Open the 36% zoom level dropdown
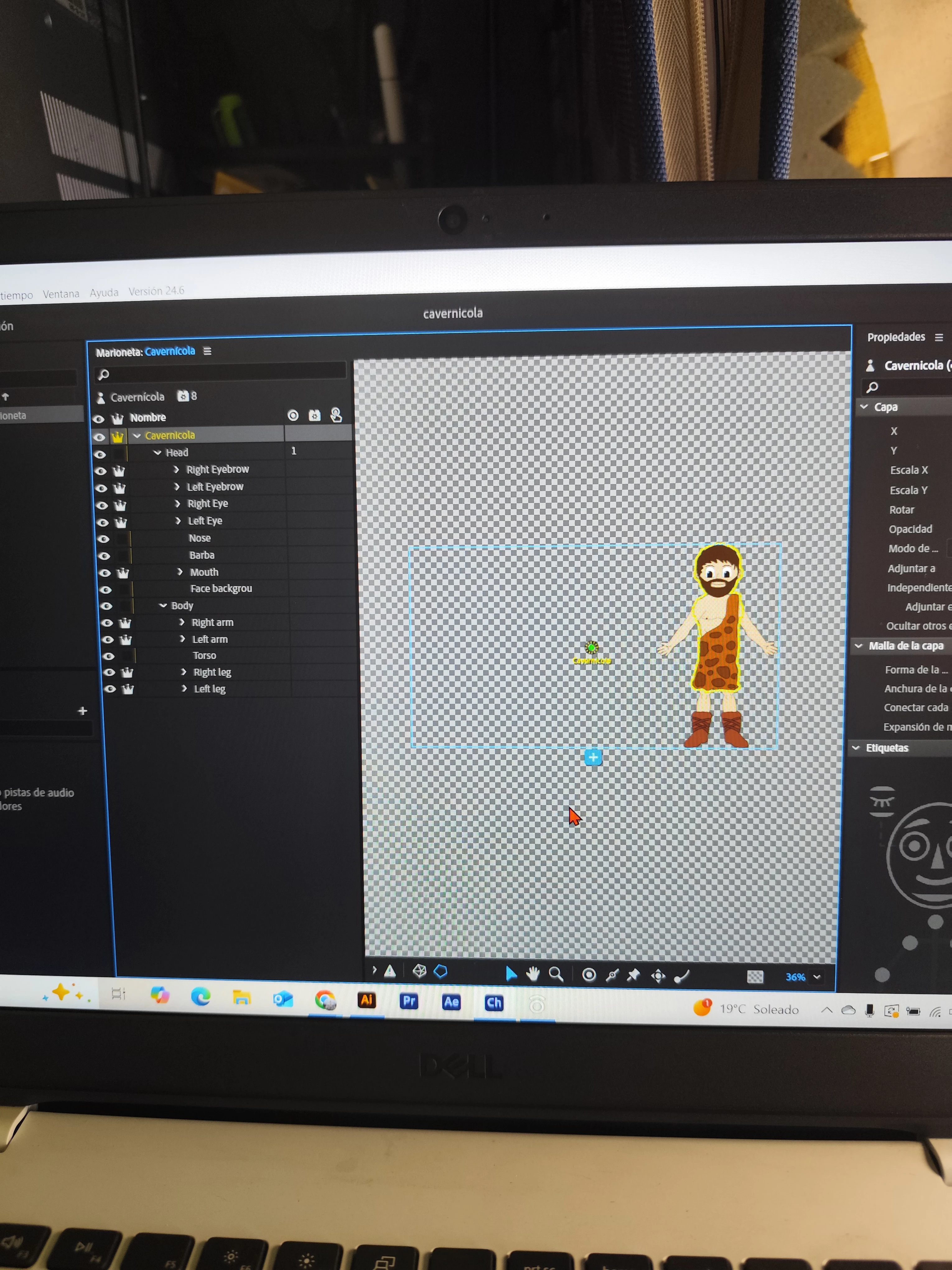The width and height of the screenshot is (952, 1270). [817, 976]
